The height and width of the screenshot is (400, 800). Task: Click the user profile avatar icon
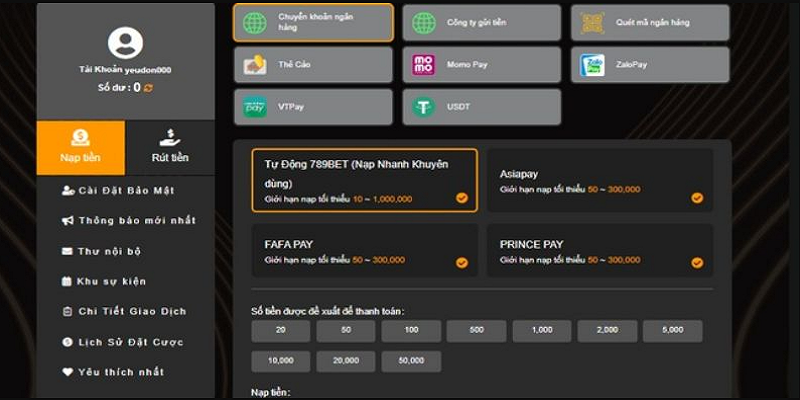coord(125,43)
